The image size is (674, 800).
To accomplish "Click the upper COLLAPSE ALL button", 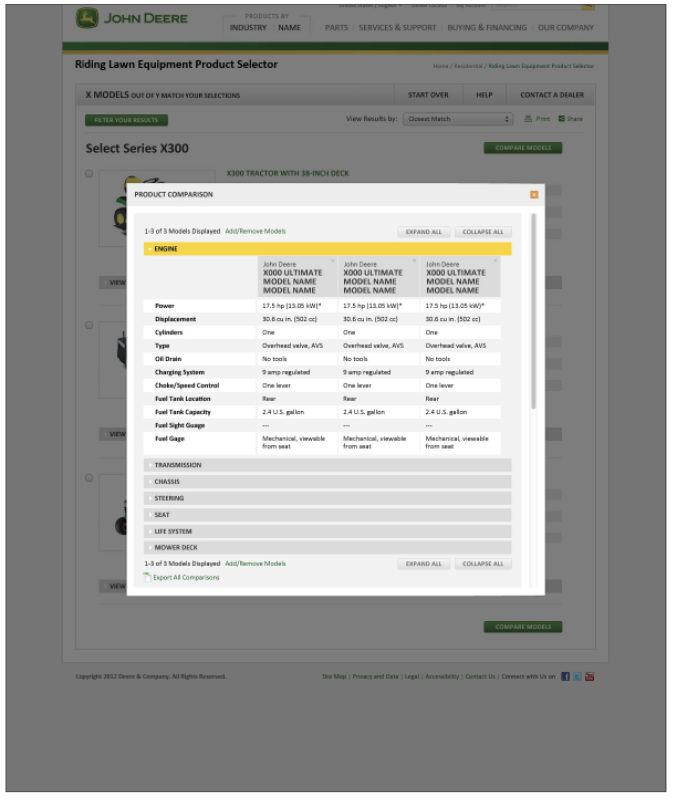I will coord(483,232).
